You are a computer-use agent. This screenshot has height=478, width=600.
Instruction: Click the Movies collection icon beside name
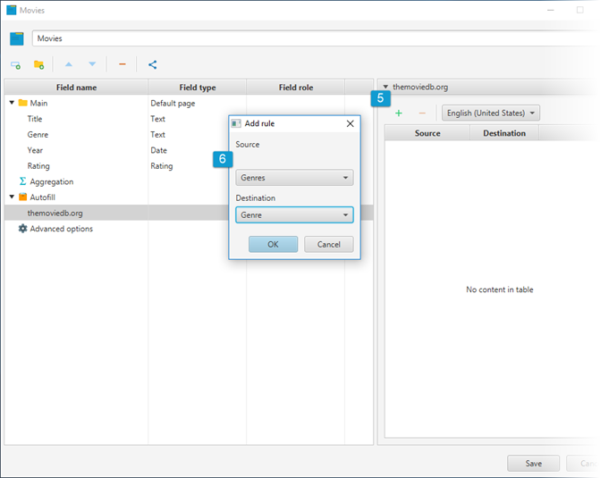[x=16, y=39]
